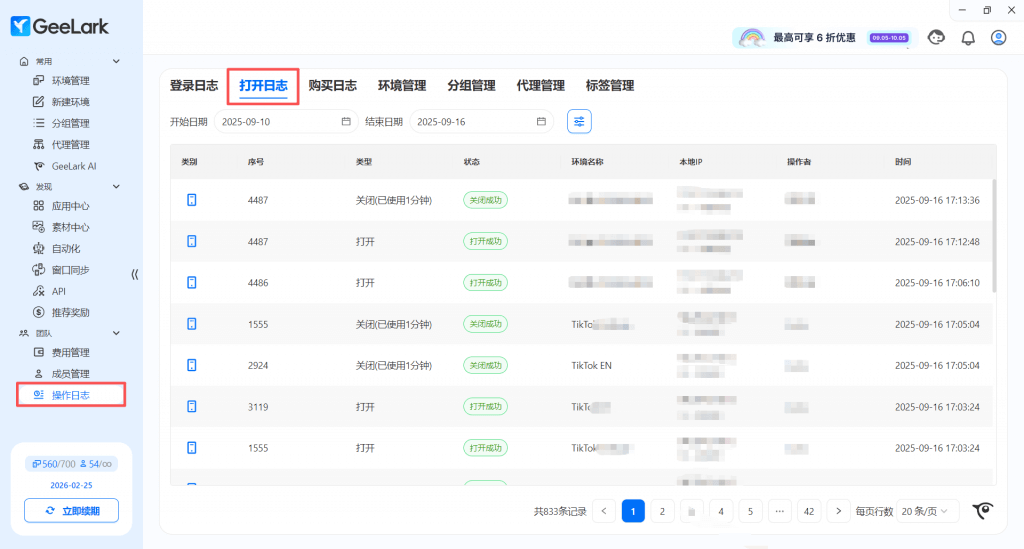Image resolution: width=1024 pixels, height=549 pixels.
Task: Click the calendar icon in 结束日期 field
Action: (541, 122)
